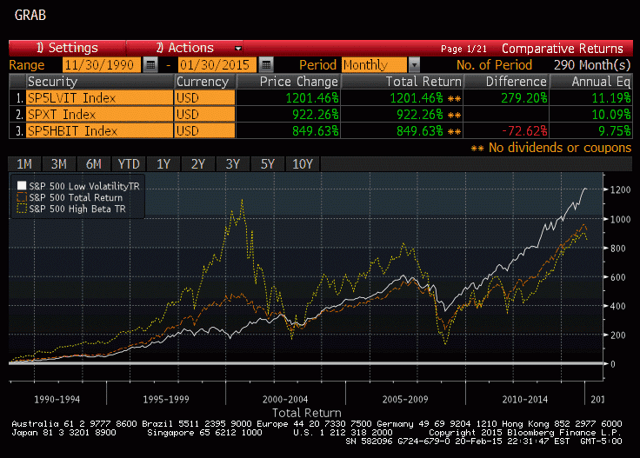640x458 pixels.
Task: Click the Page 1/21 indicator
Action: [464, 49]
